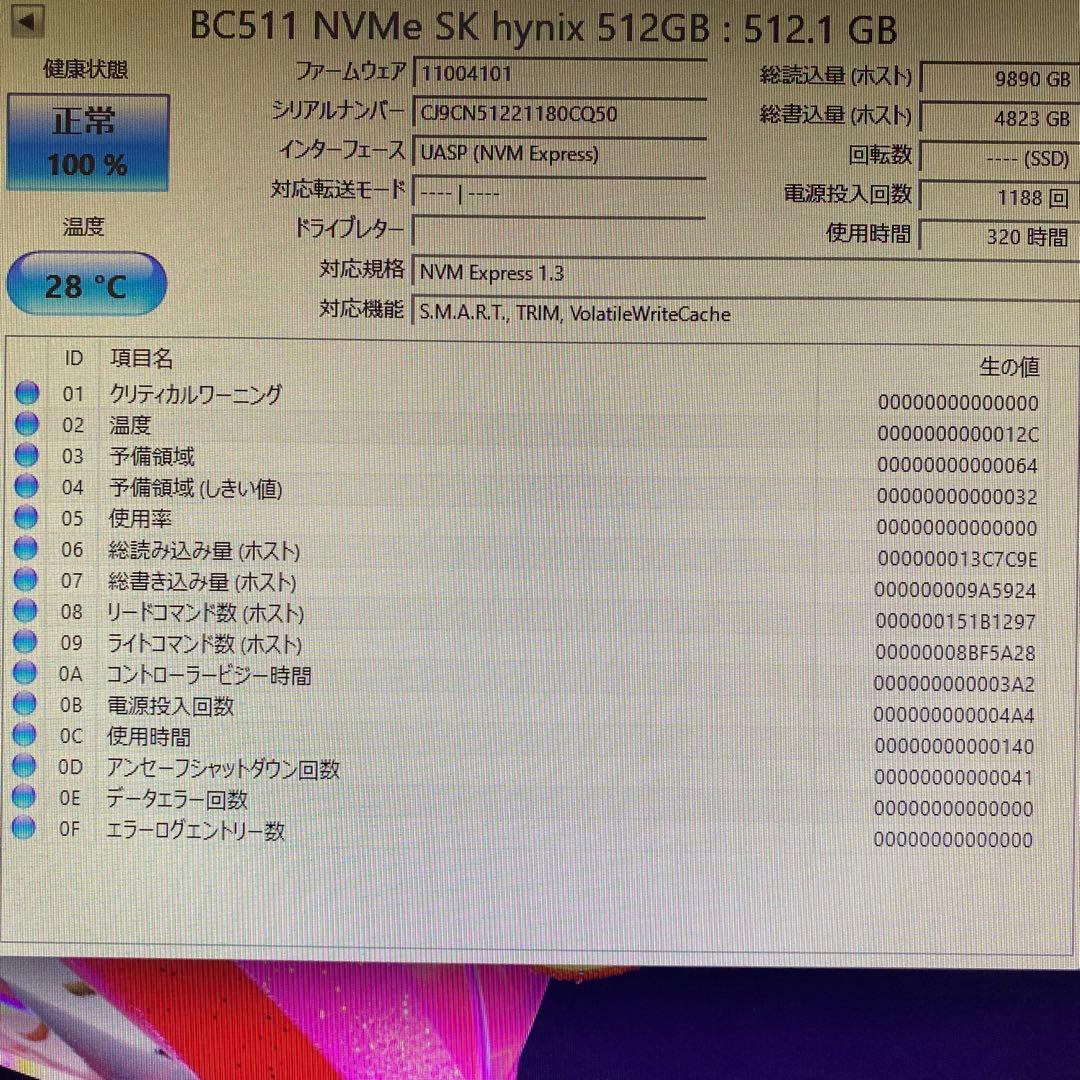Click status circle for ID 0C 使用時間
Screen dimensions: 1080x1080
click(24, 734)
